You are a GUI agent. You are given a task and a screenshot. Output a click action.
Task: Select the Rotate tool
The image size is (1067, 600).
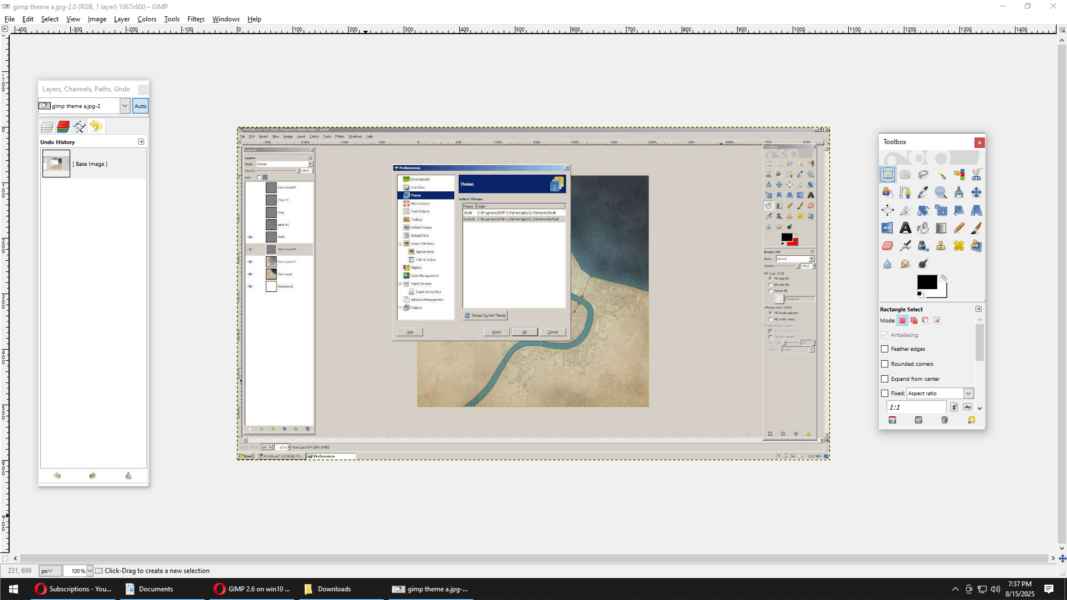tap(923, 210)
